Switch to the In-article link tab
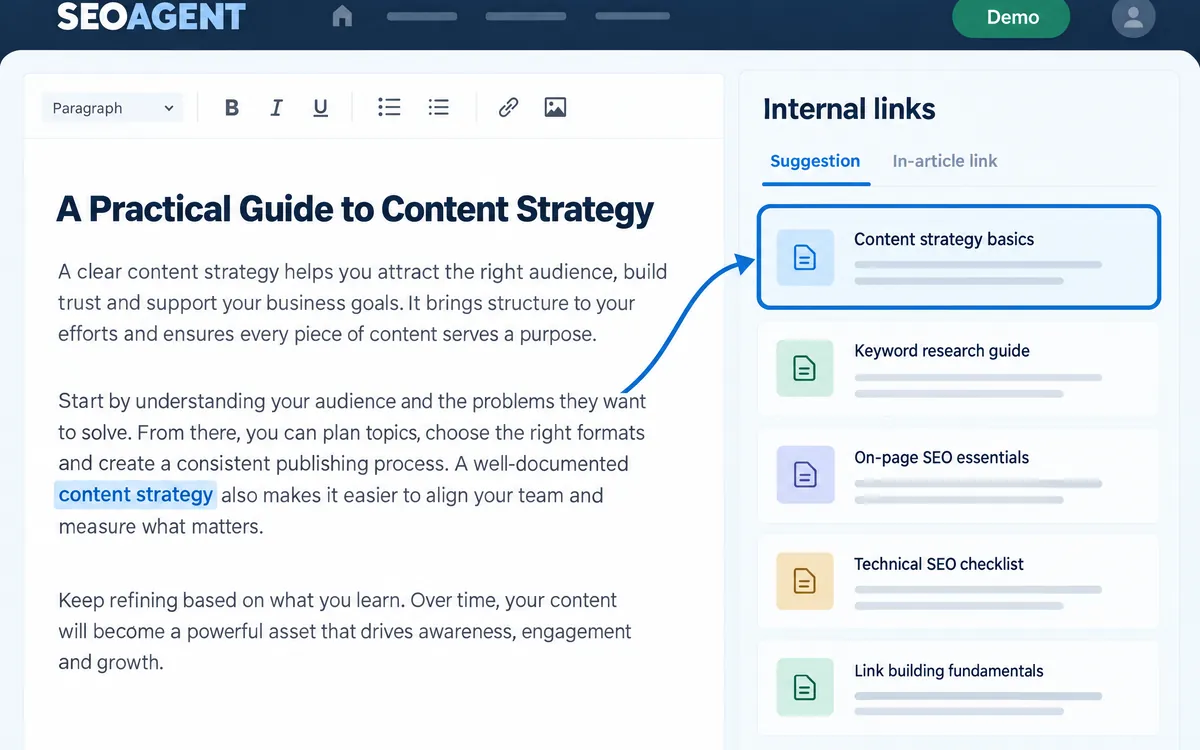1200x750 pixels. point(945,161)
